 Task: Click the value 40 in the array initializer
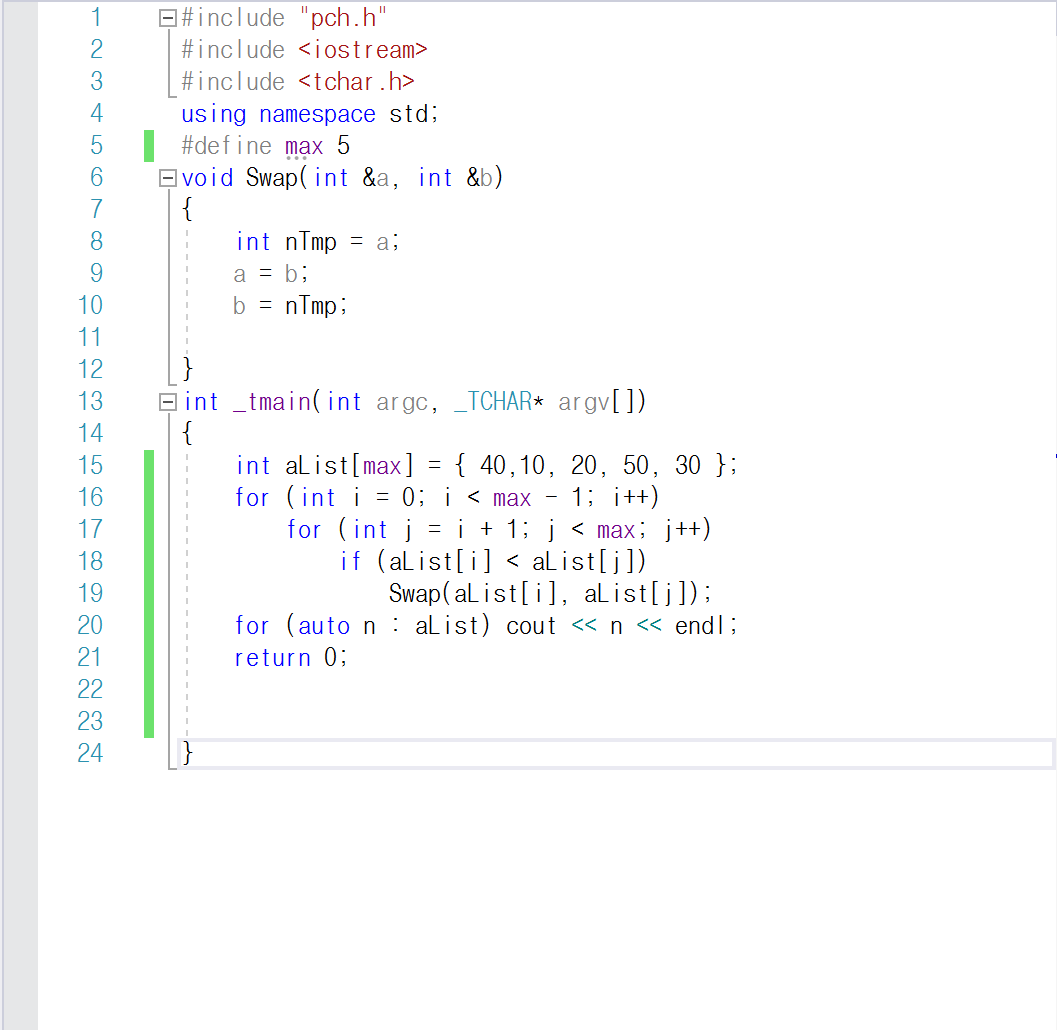493,466
